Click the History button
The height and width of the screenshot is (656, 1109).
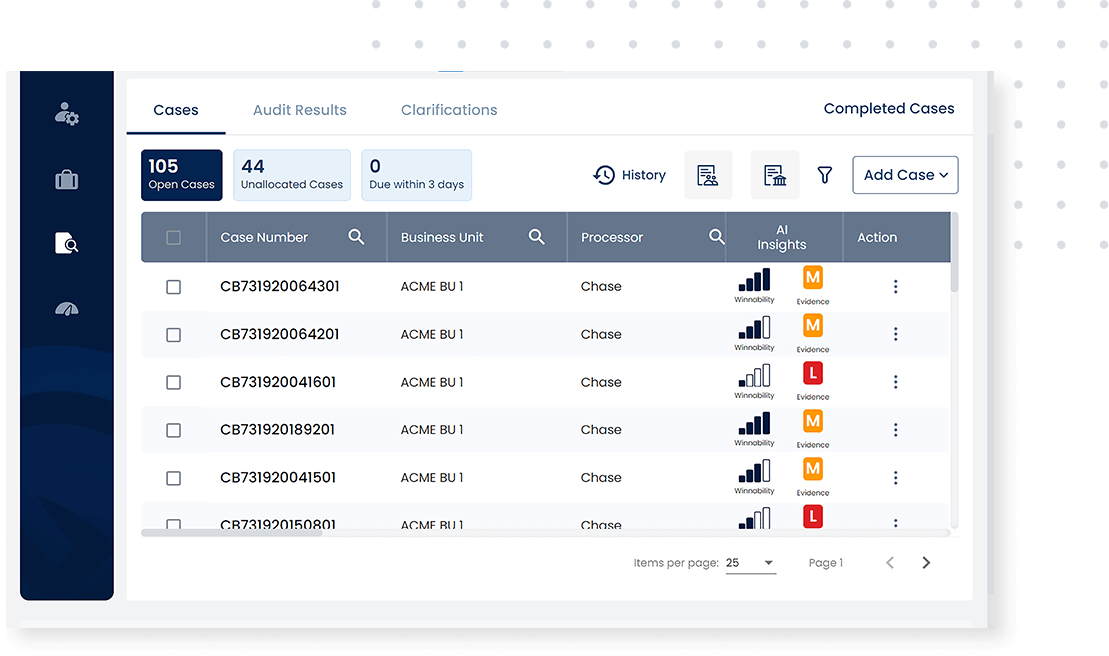click(x=629, y=175)
